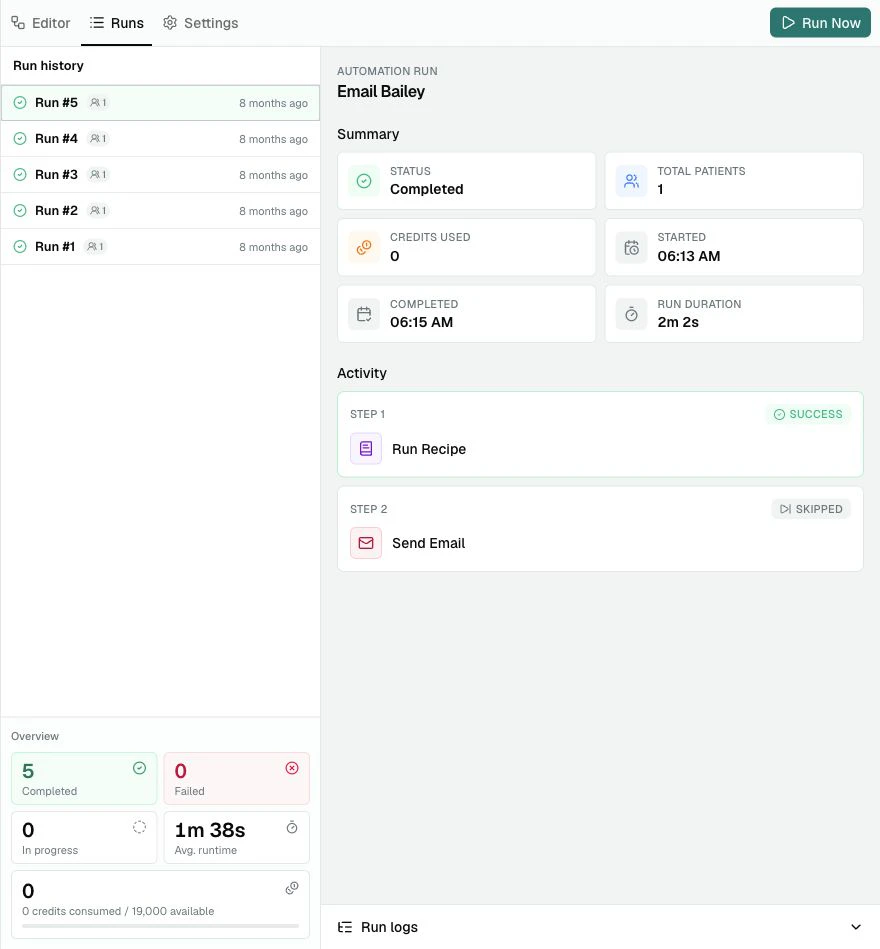880x949 pixels.
Task: Click the Email Bailey automation title
Action: point(381,91)
